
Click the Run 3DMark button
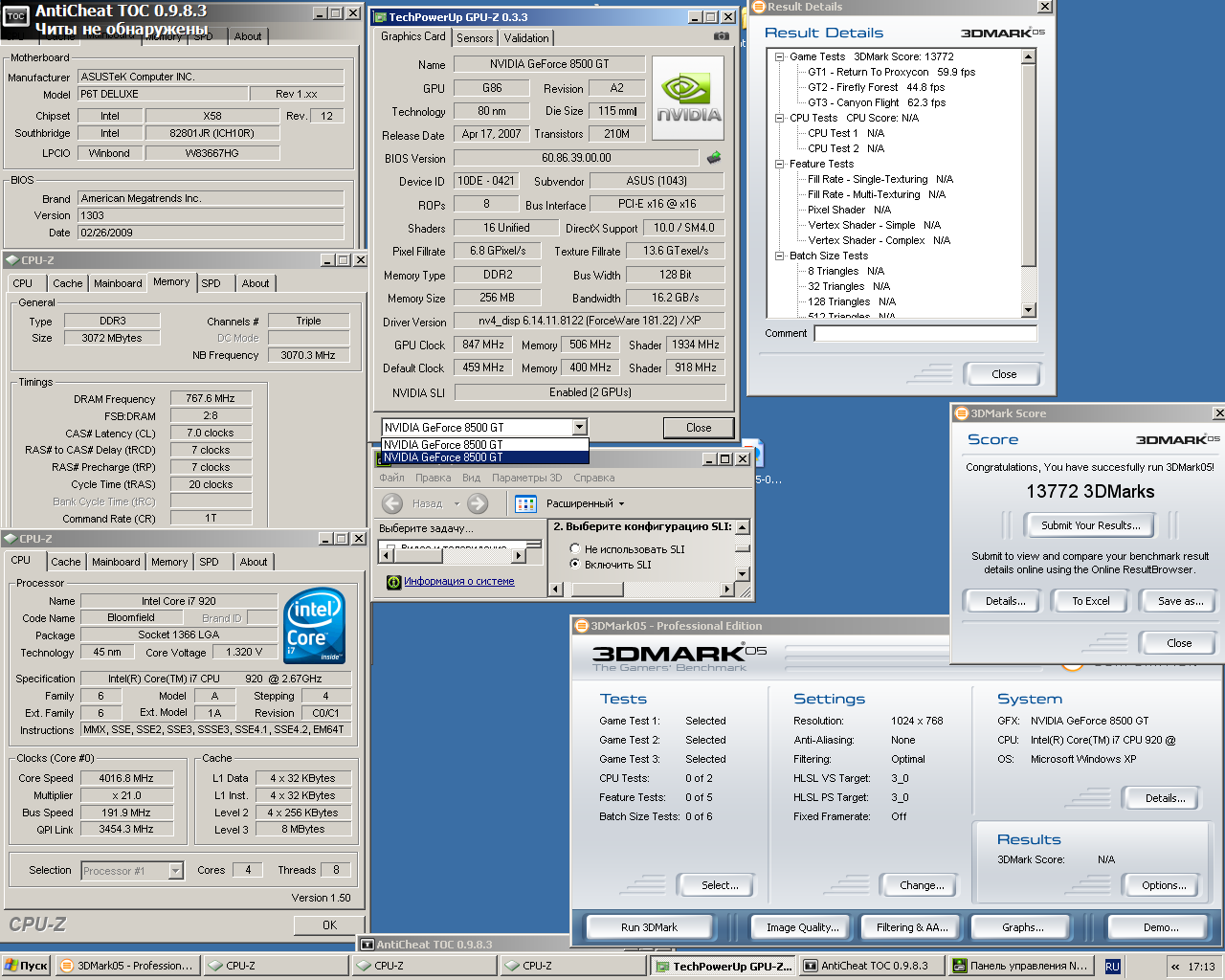coord(649,927)
